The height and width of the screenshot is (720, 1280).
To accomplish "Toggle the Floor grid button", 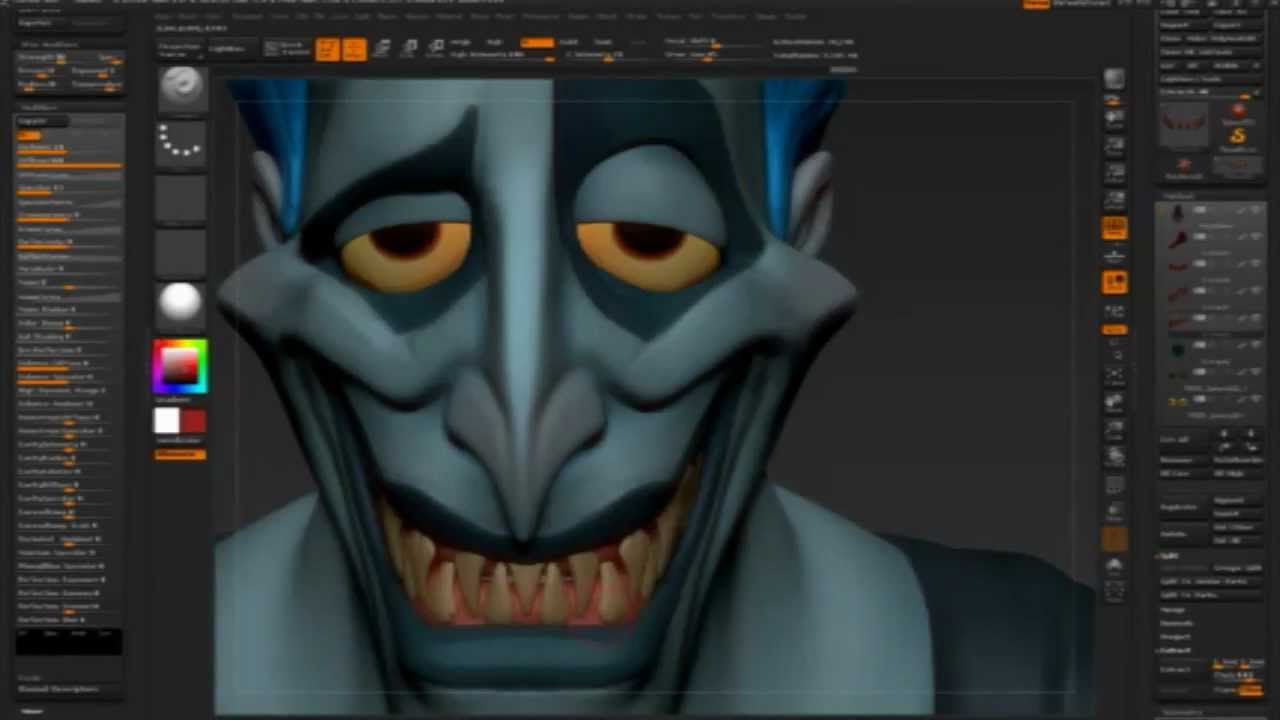I will pos(1114,257).
